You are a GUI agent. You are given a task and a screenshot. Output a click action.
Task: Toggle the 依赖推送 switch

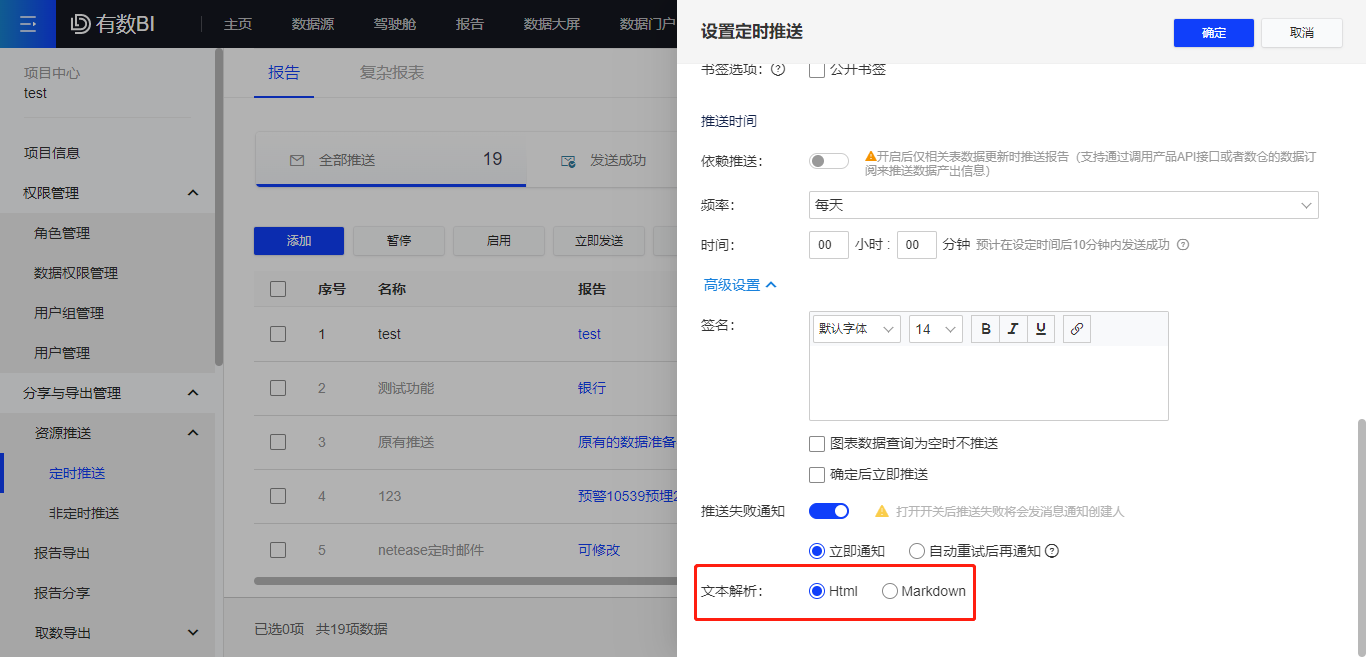click(x=828, y=161)
